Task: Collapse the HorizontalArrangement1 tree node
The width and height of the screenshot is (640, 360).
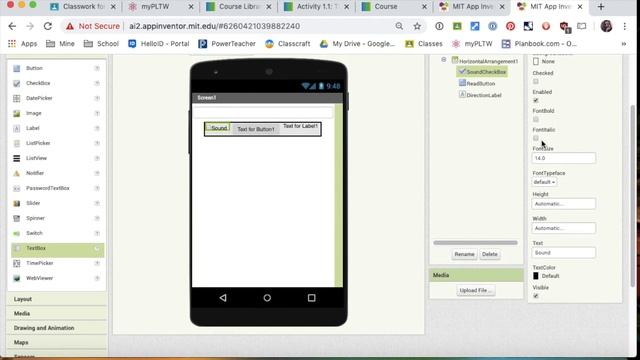Action: click(x=444, y=60)
